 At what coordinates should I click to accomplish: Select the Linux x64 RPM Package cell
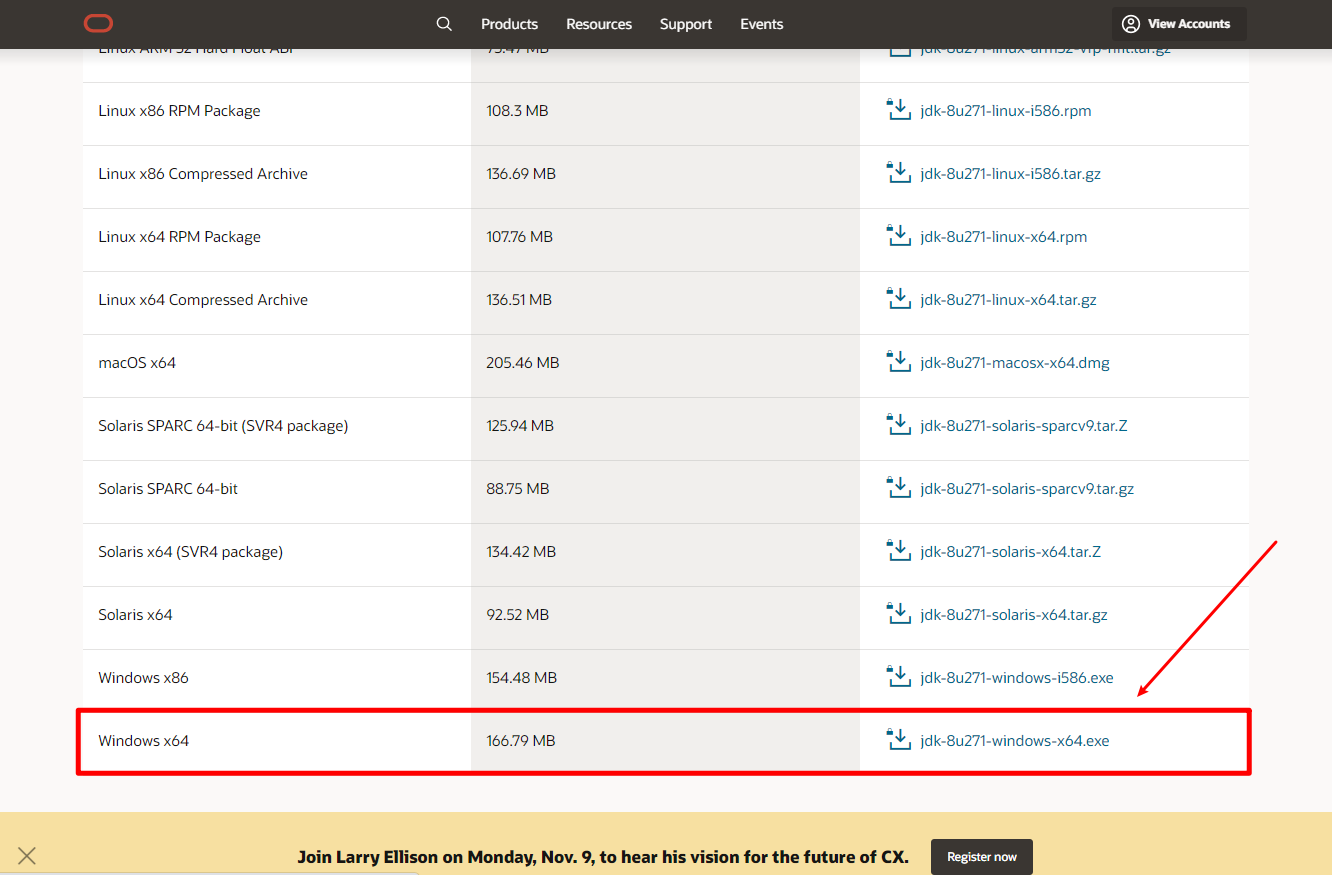click(277, 240)
